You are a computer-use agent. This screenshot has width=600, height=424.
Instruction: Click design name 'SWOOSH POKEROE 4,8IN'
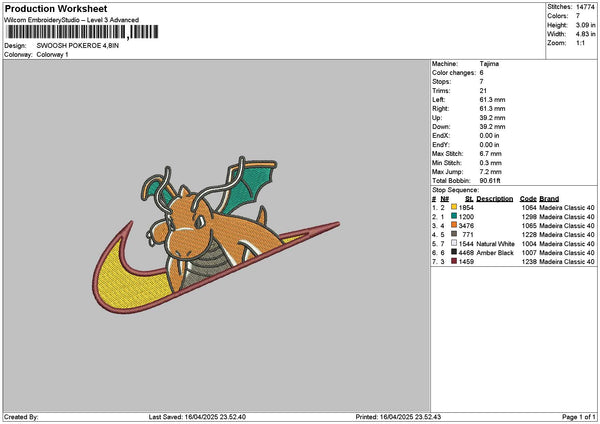pyautogui.click(x=78, y=46)
